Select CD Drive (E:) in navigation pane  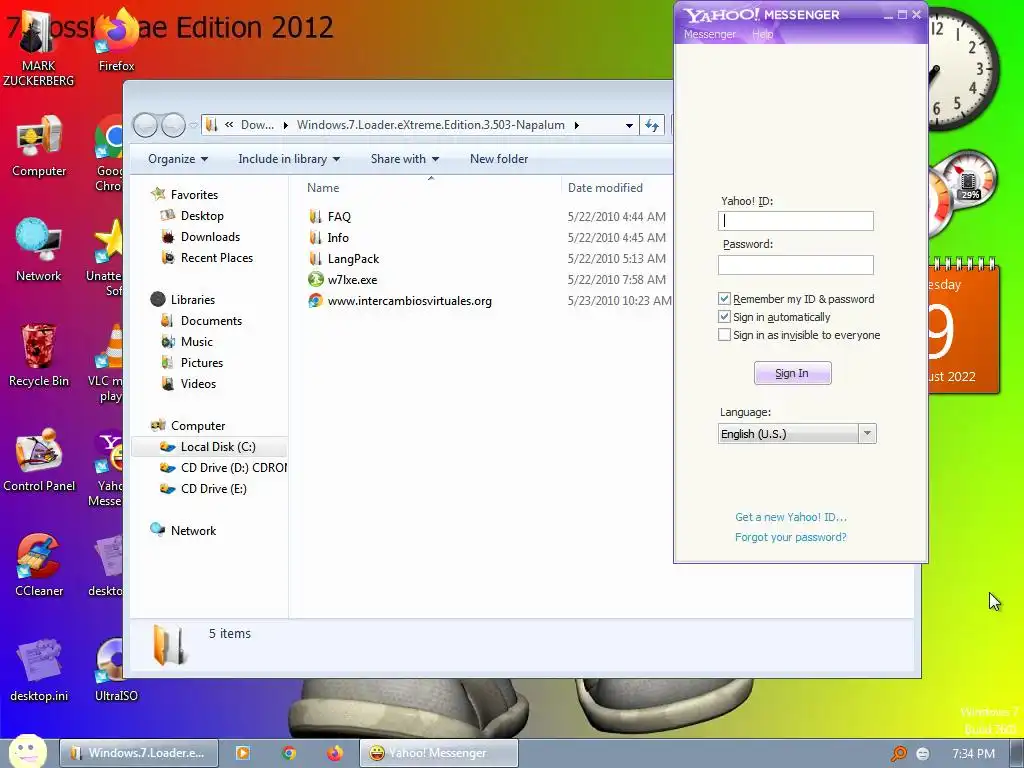(213, 488)
